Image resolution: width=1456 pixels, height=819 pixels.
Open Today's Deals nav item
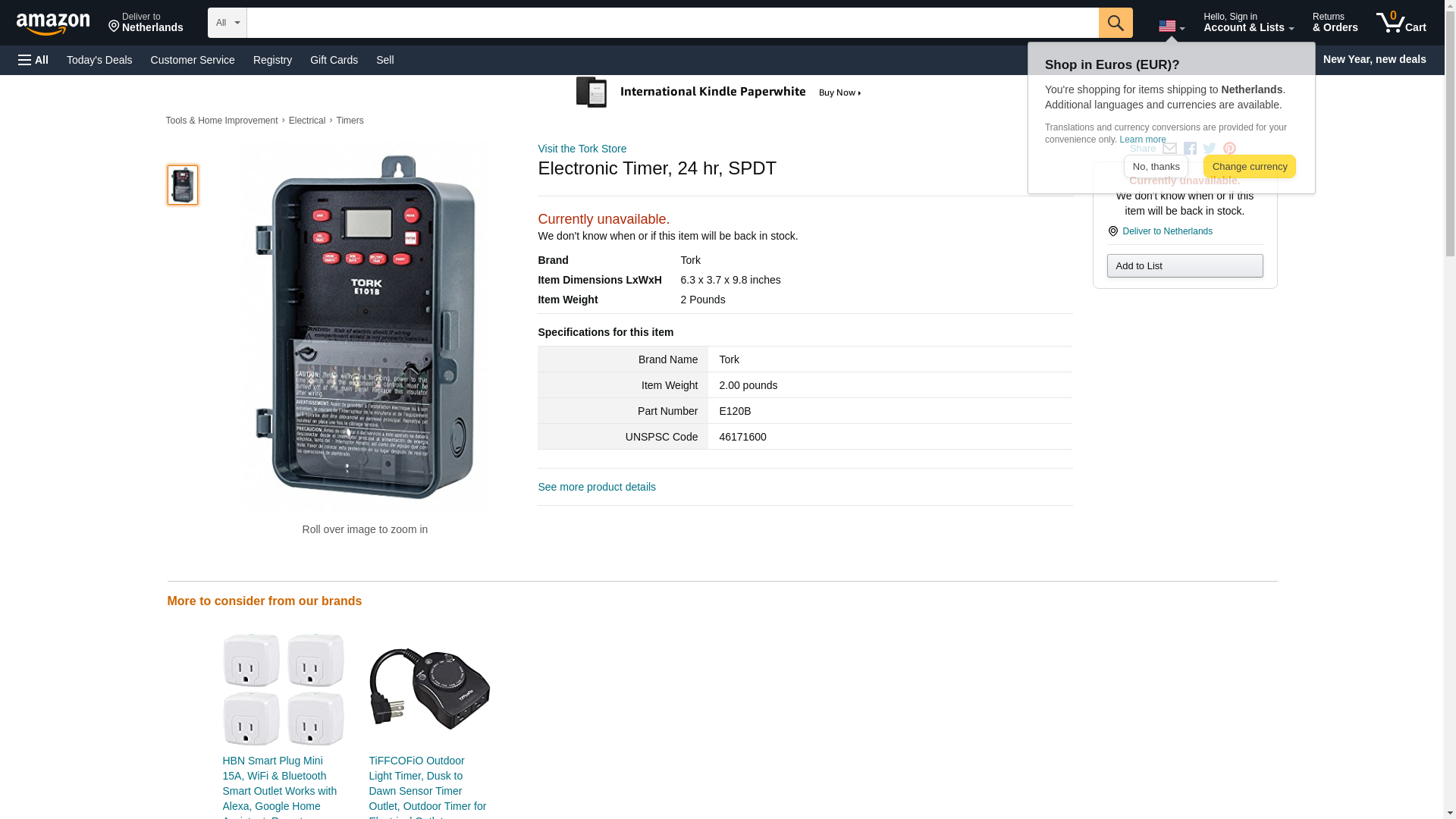[x=99, y=60]
